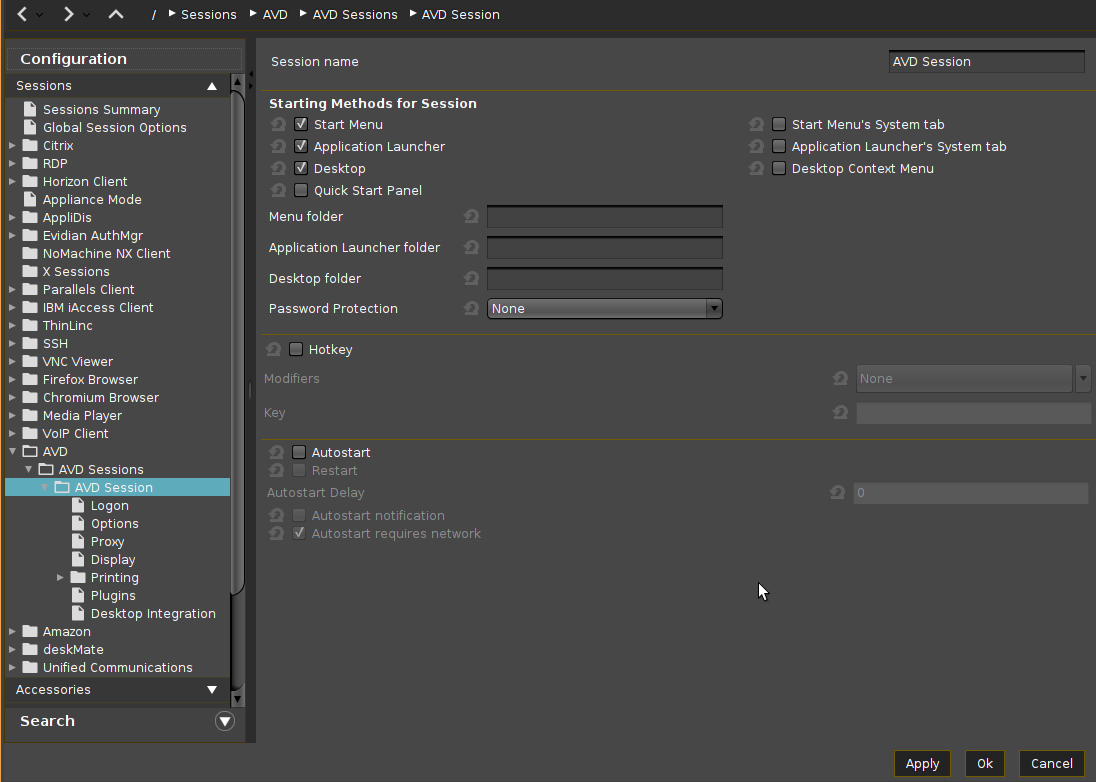
Task: Click reset icon beside Menu folder
Action: [472, 217]
